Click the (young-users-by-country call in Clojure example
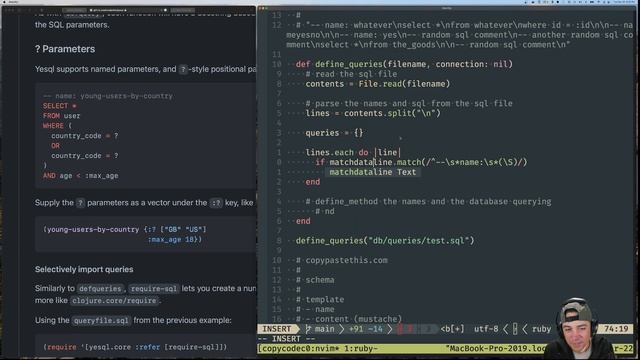The height and width of the screenshot is (360, 640). 91,229
